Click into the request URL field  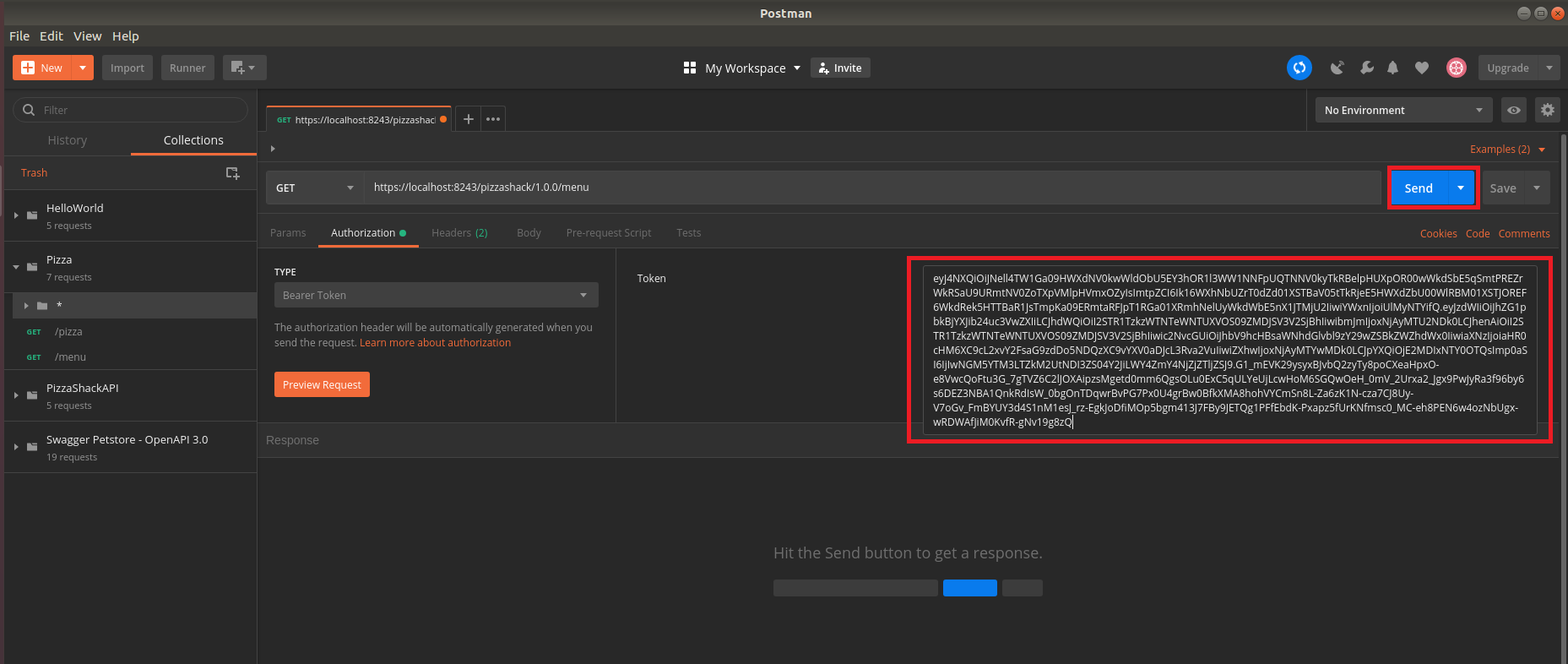(x=870, y=188)
